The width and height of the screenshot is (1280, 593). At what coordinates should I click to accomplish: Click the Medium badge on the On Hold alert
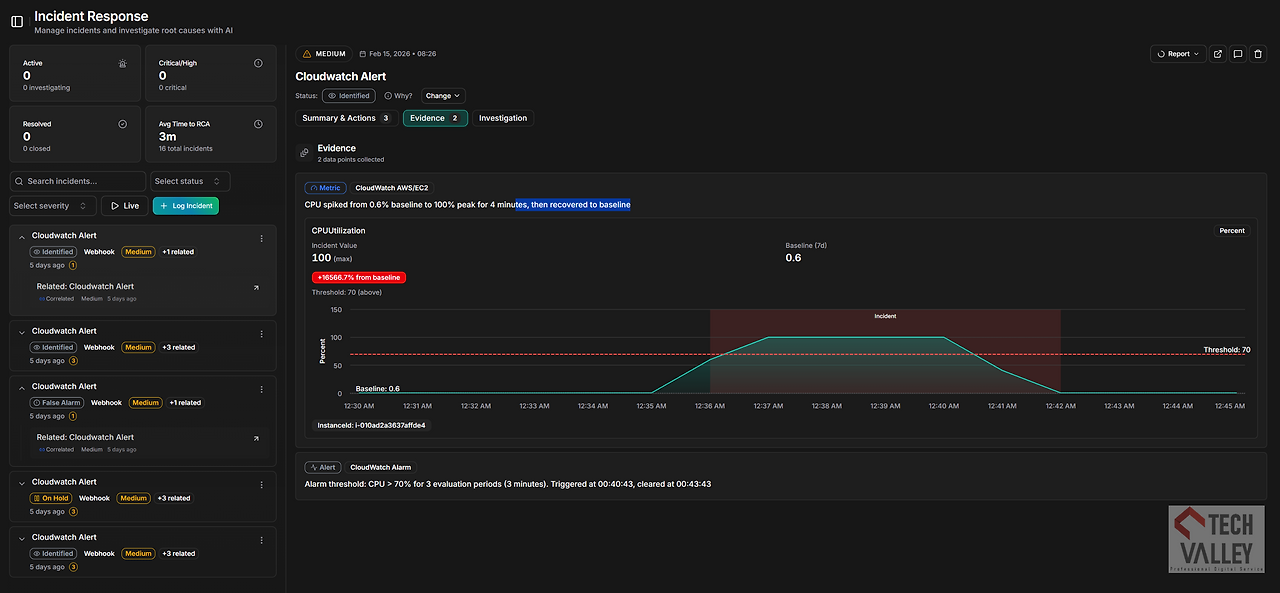[133, 498]
